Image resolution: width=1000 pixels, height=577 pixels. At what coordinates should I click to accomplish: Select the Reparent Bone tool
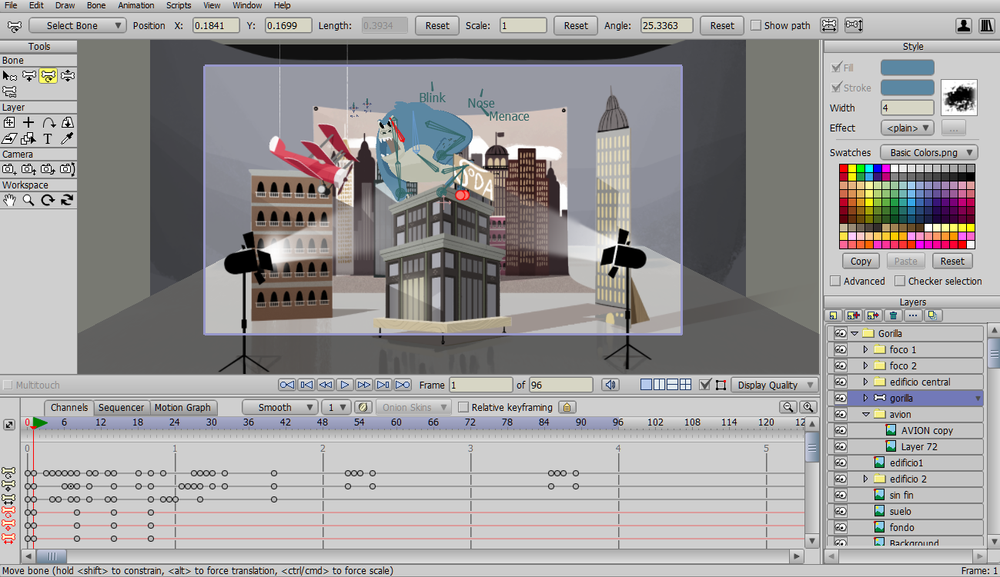click(x=10, y=92)
